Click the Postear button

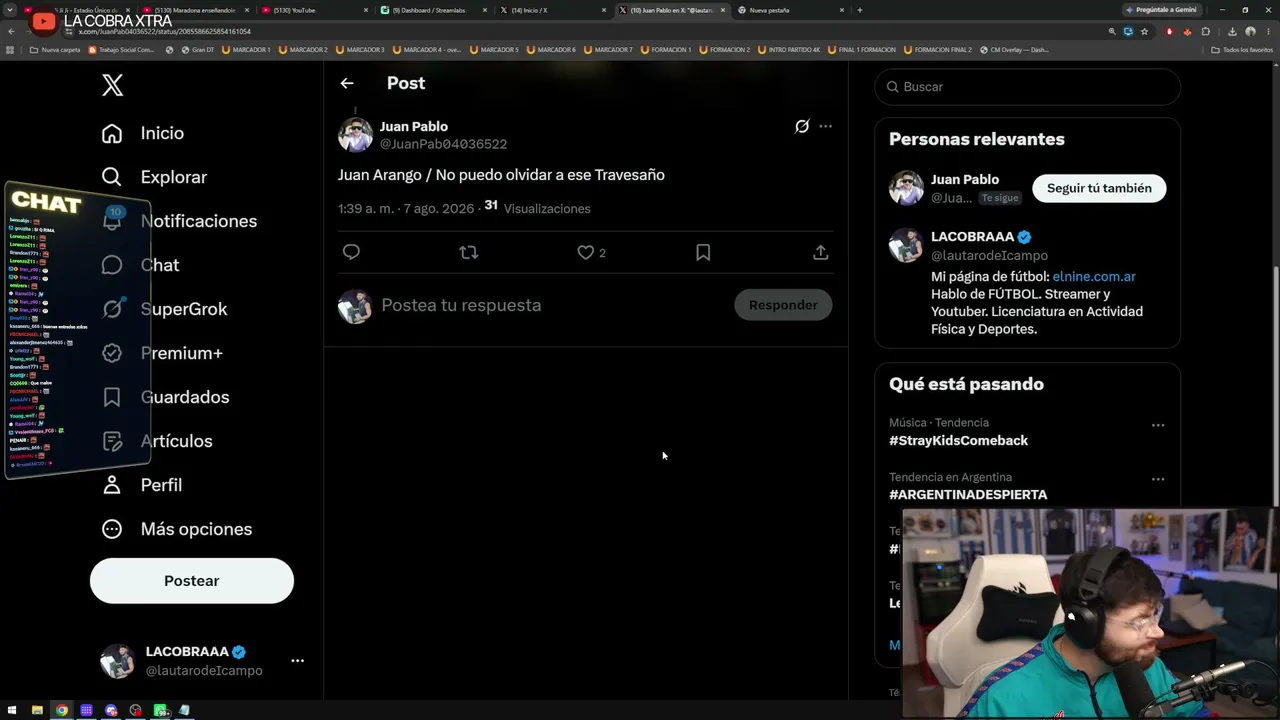pyautogui.click(x=192, y=581)
